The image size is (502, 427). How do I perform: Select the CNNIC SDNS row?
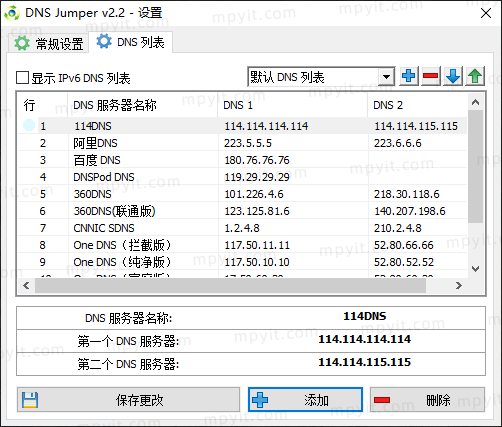(x=242, y=228)
